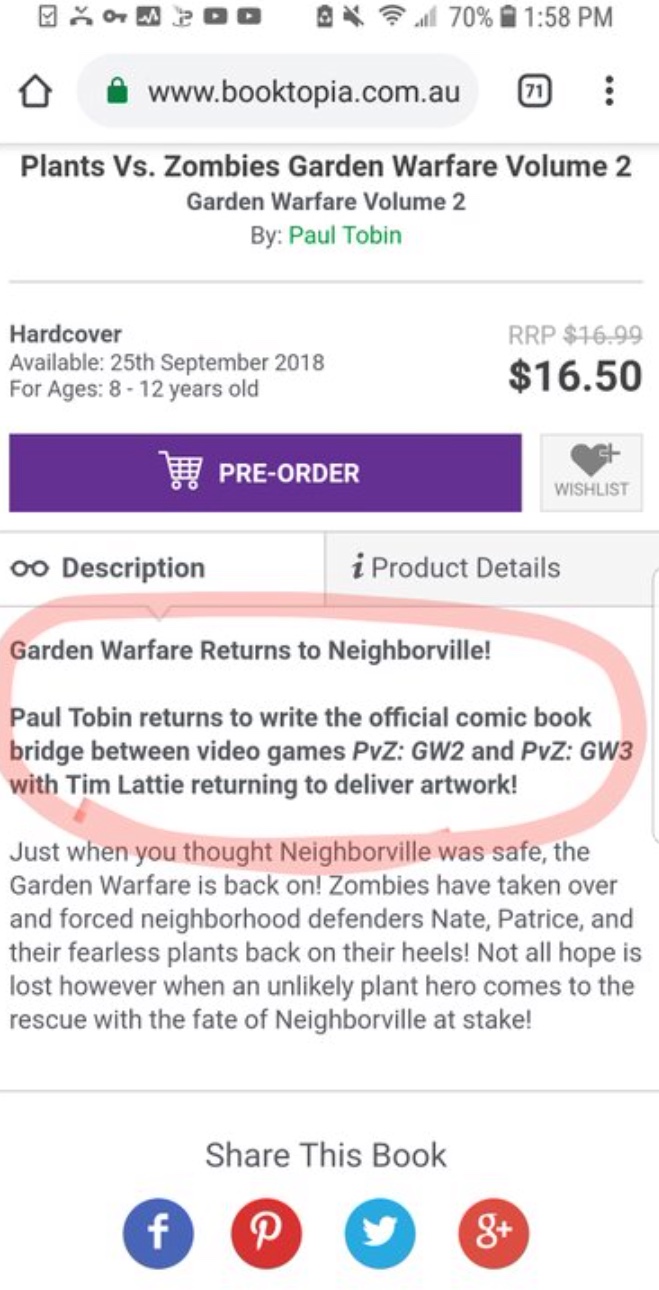The height and width of the screenshot is (1290, 659).
Task: Tap the $16.50 price text
Action: (x=575, y=376)
